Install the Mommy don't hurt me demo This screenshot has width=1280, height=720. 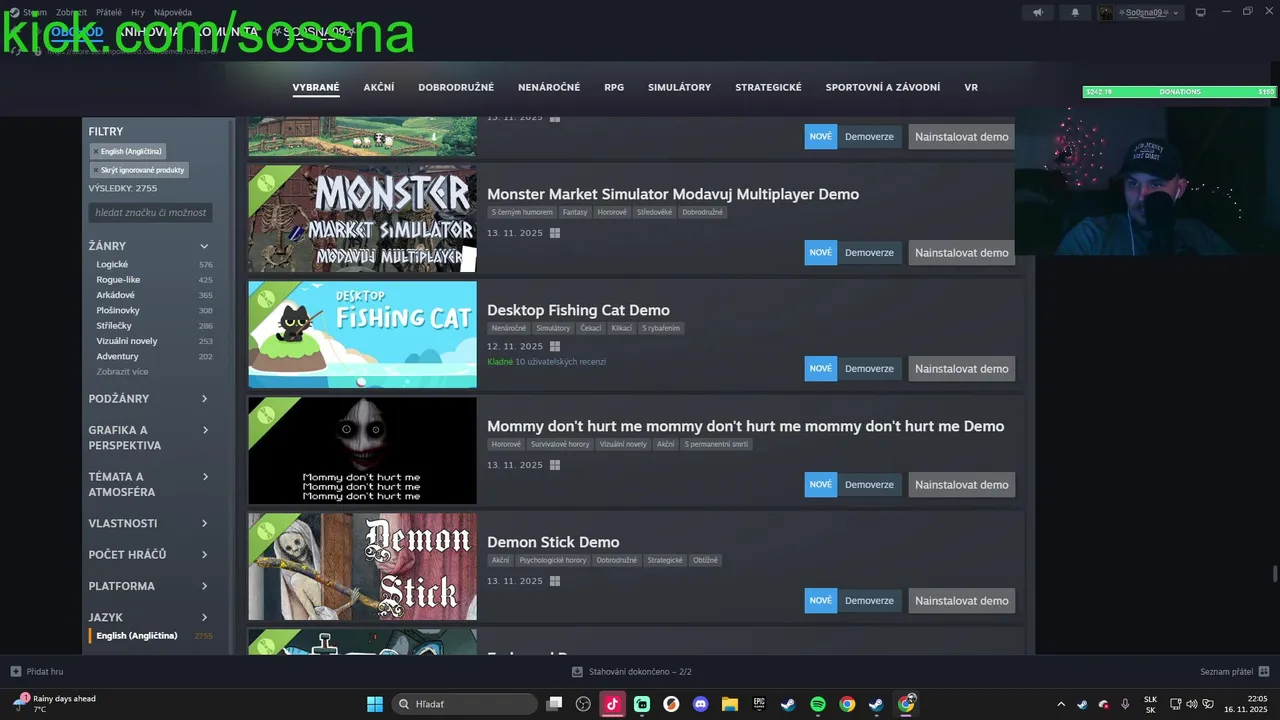pyautogui.click(x=961, y=485)
